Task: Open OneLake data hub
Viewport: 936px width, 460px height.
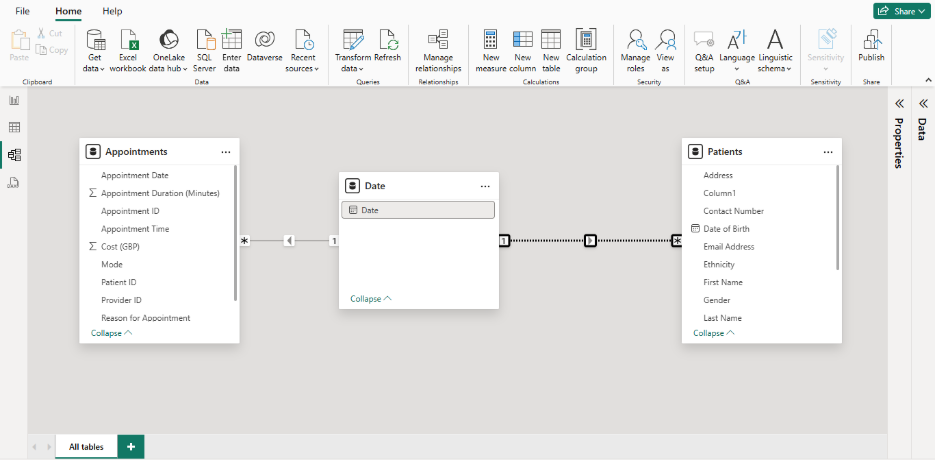Action: [168, 51]
